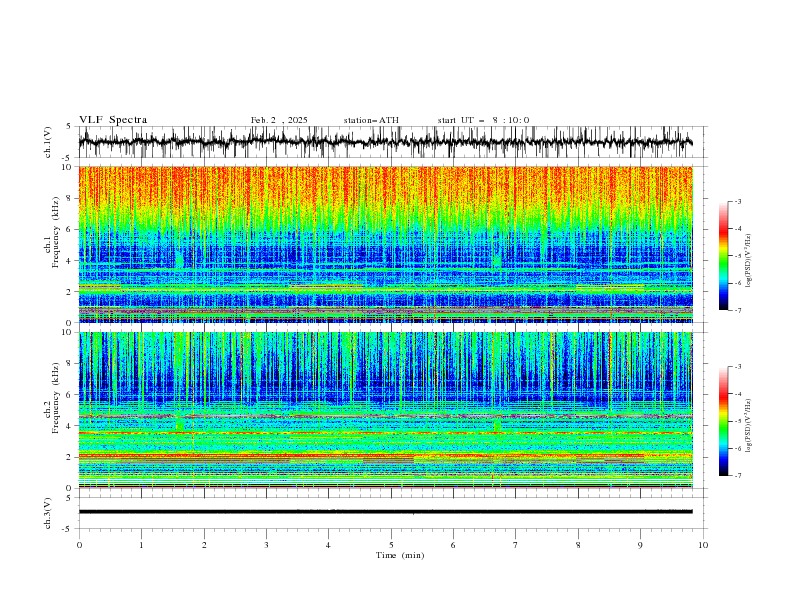Click the '-7' label on ch.2 colorbar
This screenshot has width=792, height=612.
pos(738,475)
